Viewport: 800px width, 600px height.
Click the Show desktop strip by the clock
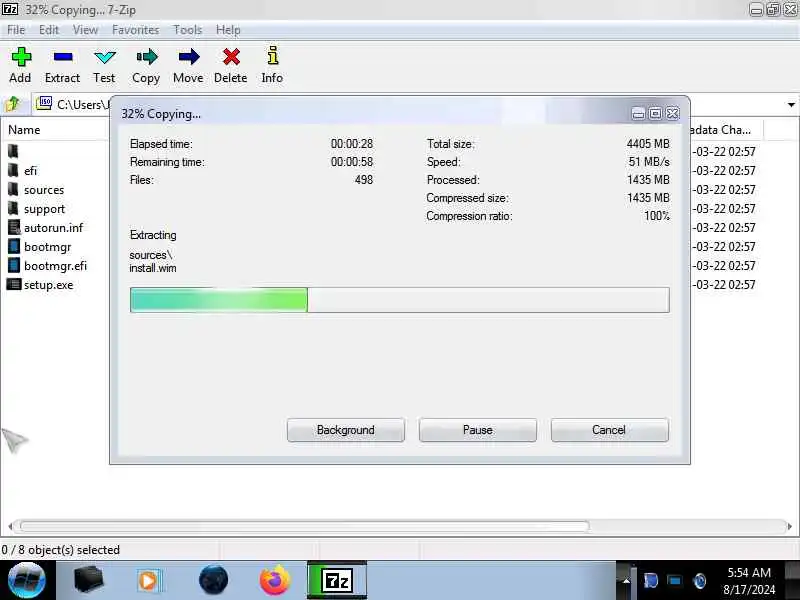pyautogui.click(x=792, y=581)
